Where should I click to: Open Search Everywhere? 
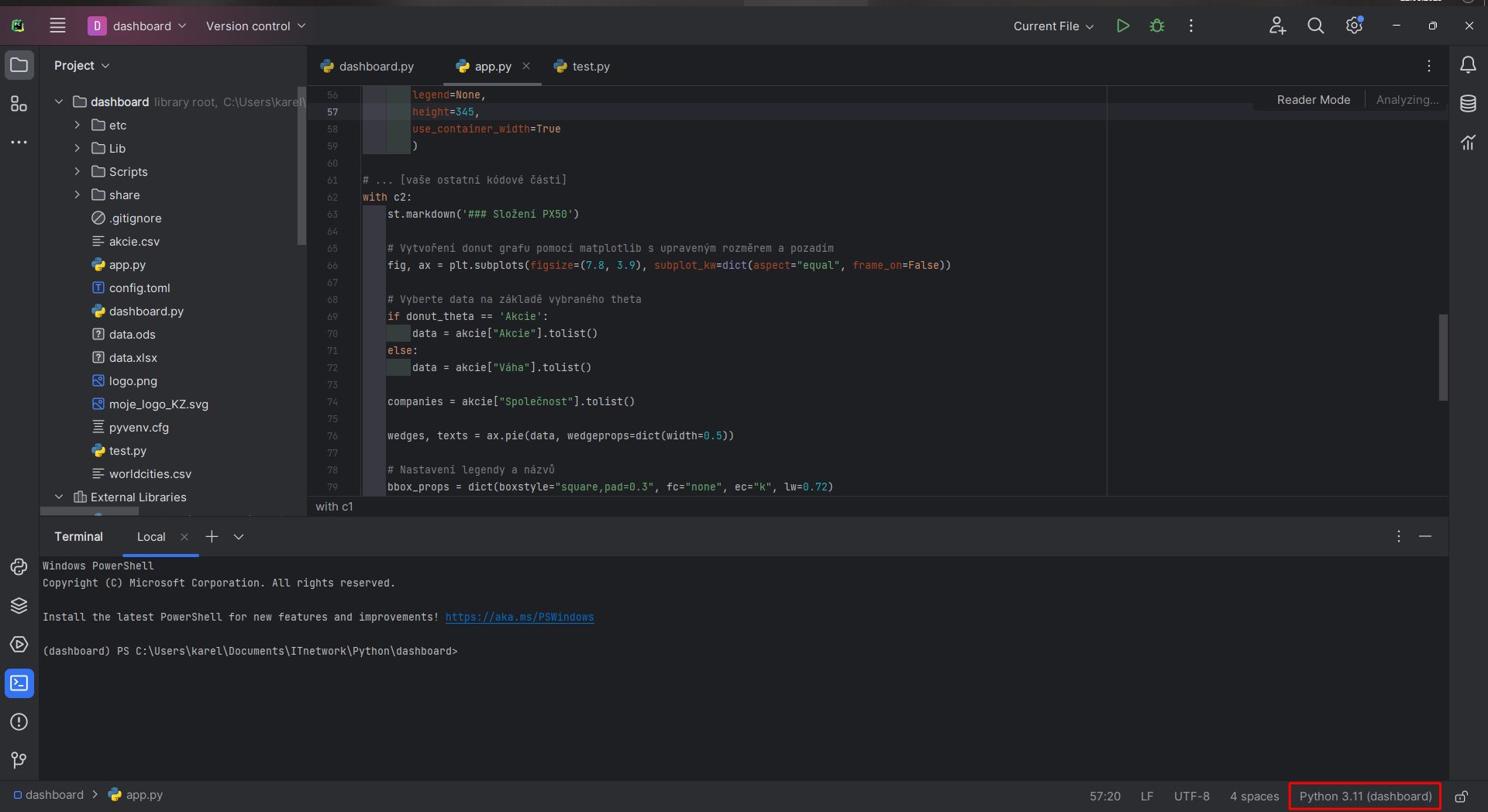coord(1315,26)
